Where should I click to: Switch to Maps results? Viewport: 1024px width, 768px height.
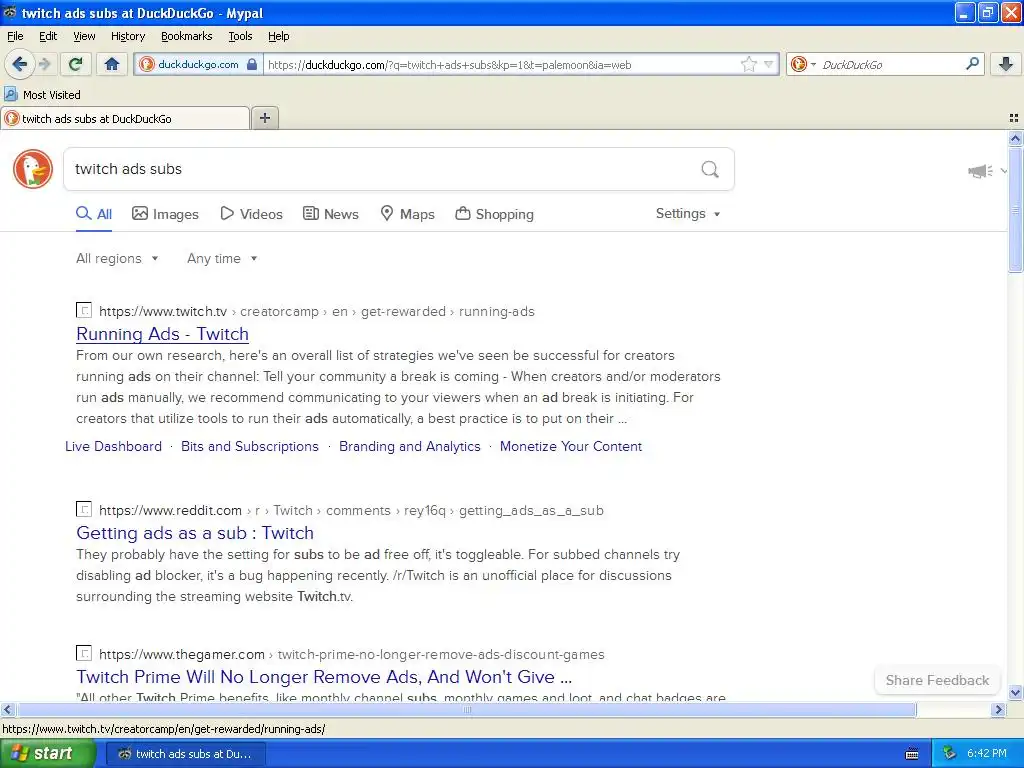407,214
